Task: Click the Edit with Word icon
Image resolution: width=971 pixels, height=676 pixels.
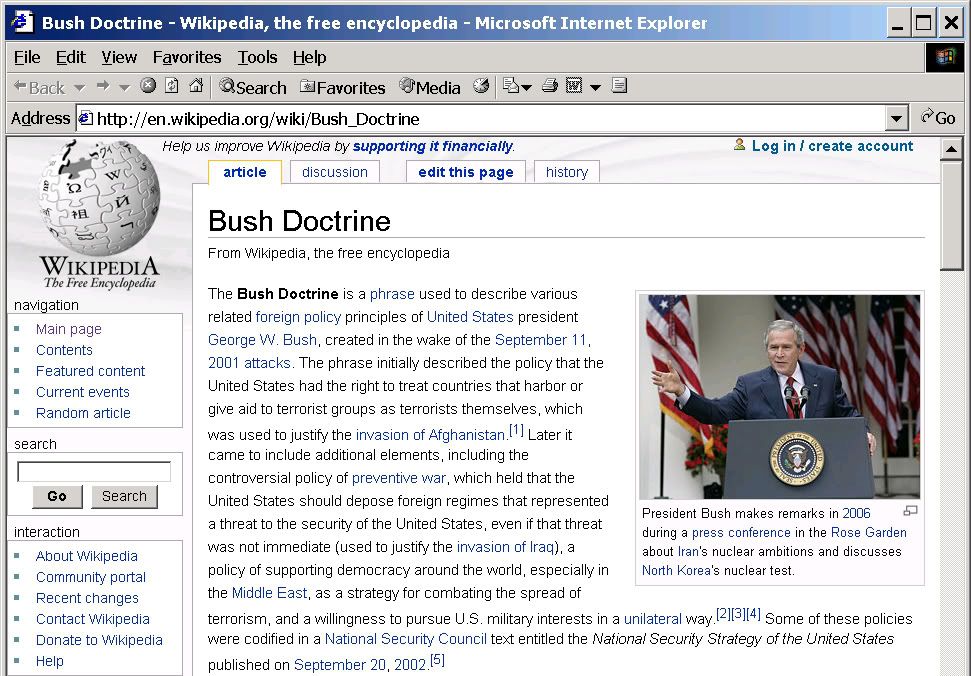Action: 574,85
